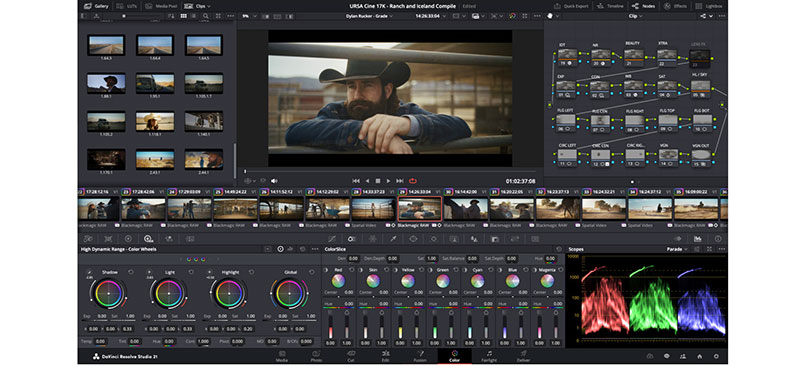Adjust the Highlight color wheel
The image size is (800, 366).
(x=229, y=294)
